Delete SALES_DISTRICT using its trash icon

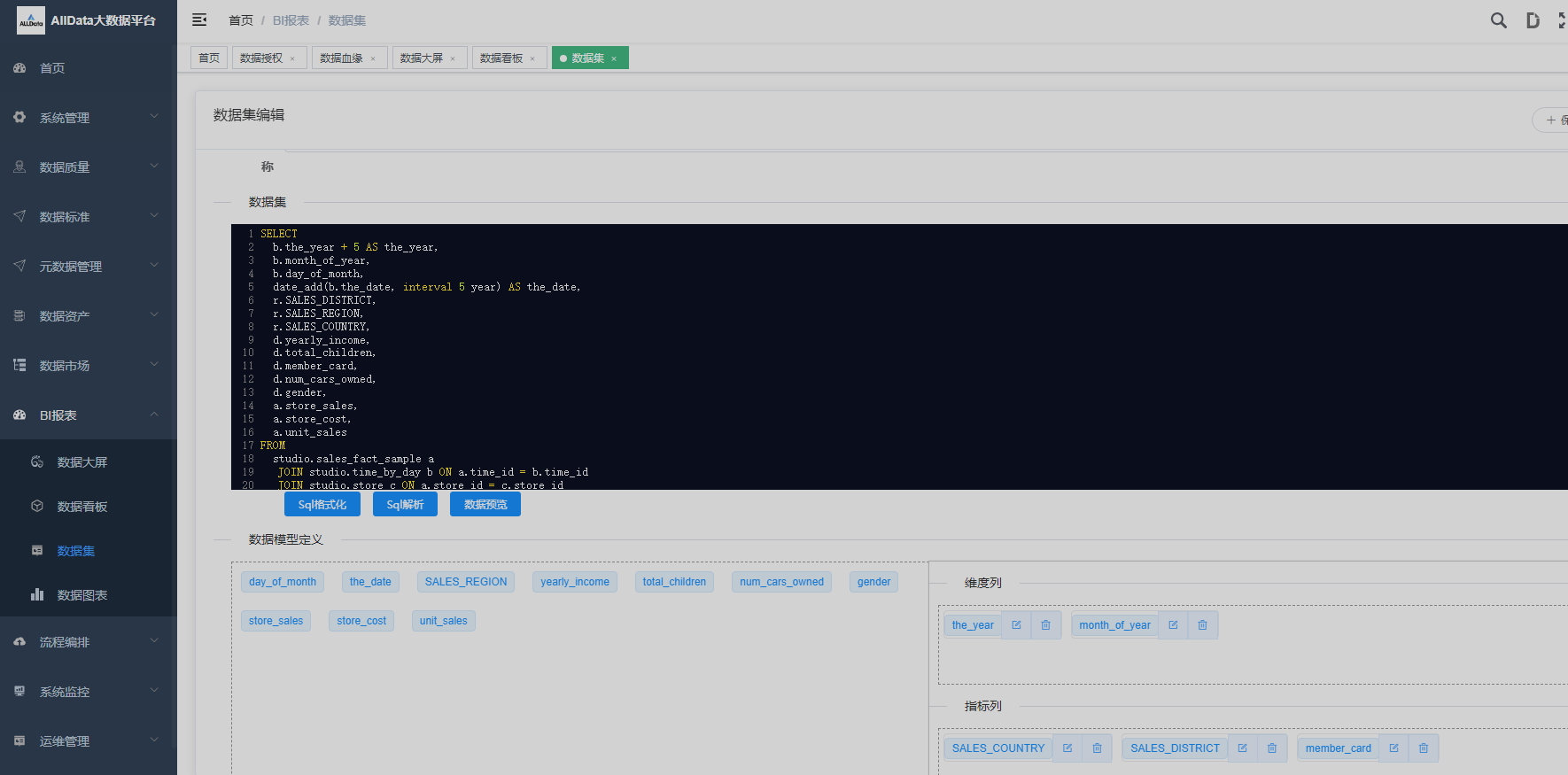[1271, 748]
